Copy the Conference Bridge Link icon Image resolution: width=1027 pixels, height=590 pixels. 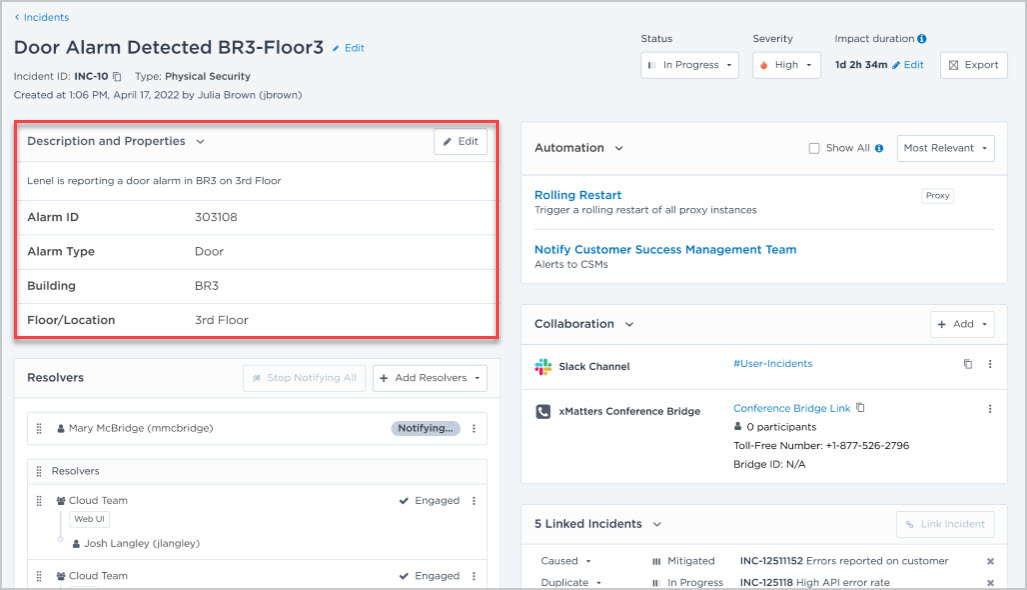pos(861,407)
